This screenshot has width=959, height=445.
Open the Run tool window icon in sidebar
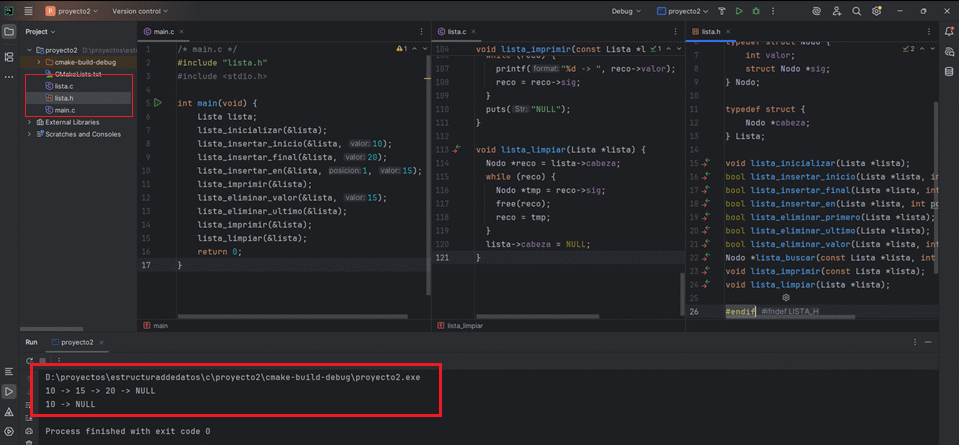click(x=9, y=391)
